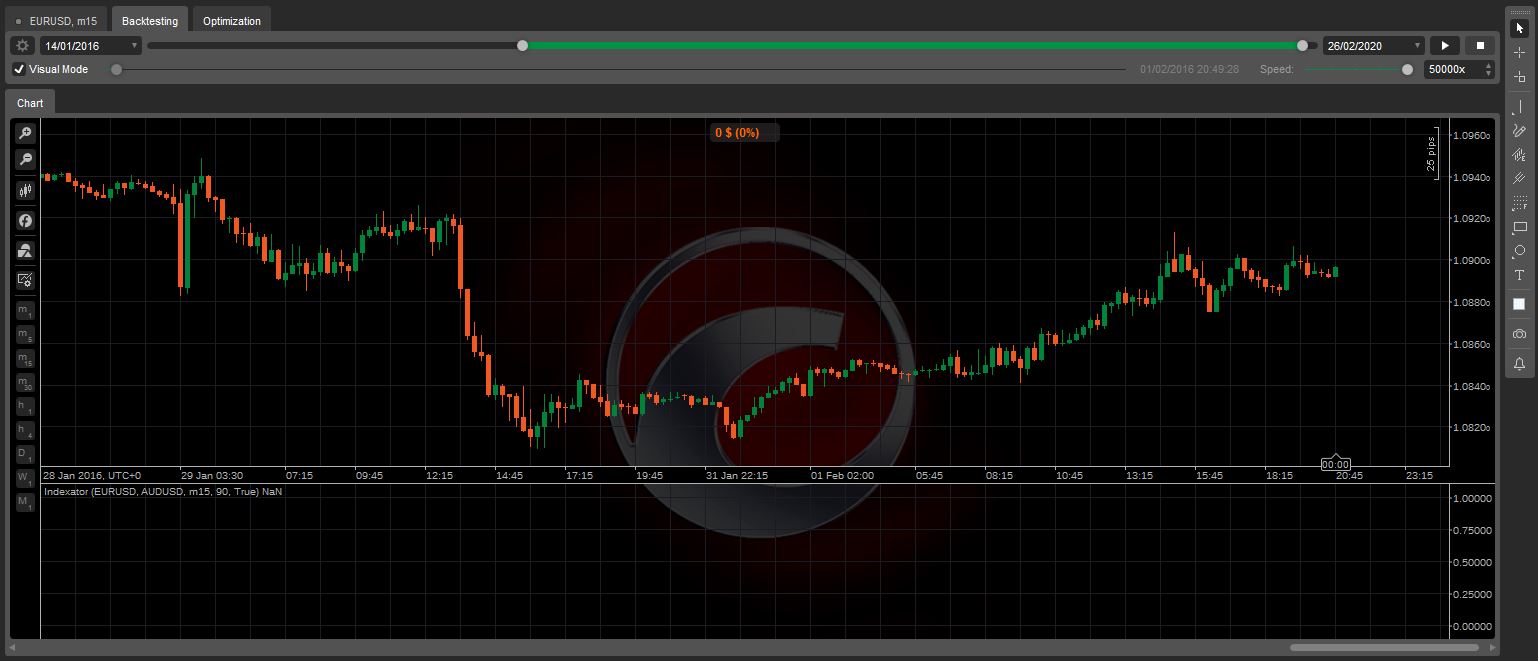Image resolution: width=1538 pixels, height=661 pixels.
Task: Switch to the m30 timeframe
Action: (25, 383)
